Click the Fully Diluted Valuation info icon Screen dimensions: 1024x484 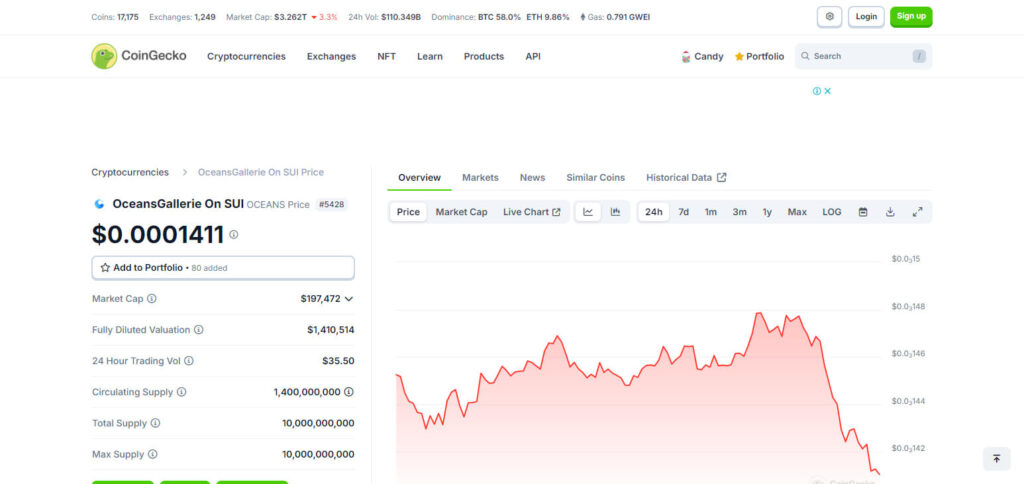199,330
